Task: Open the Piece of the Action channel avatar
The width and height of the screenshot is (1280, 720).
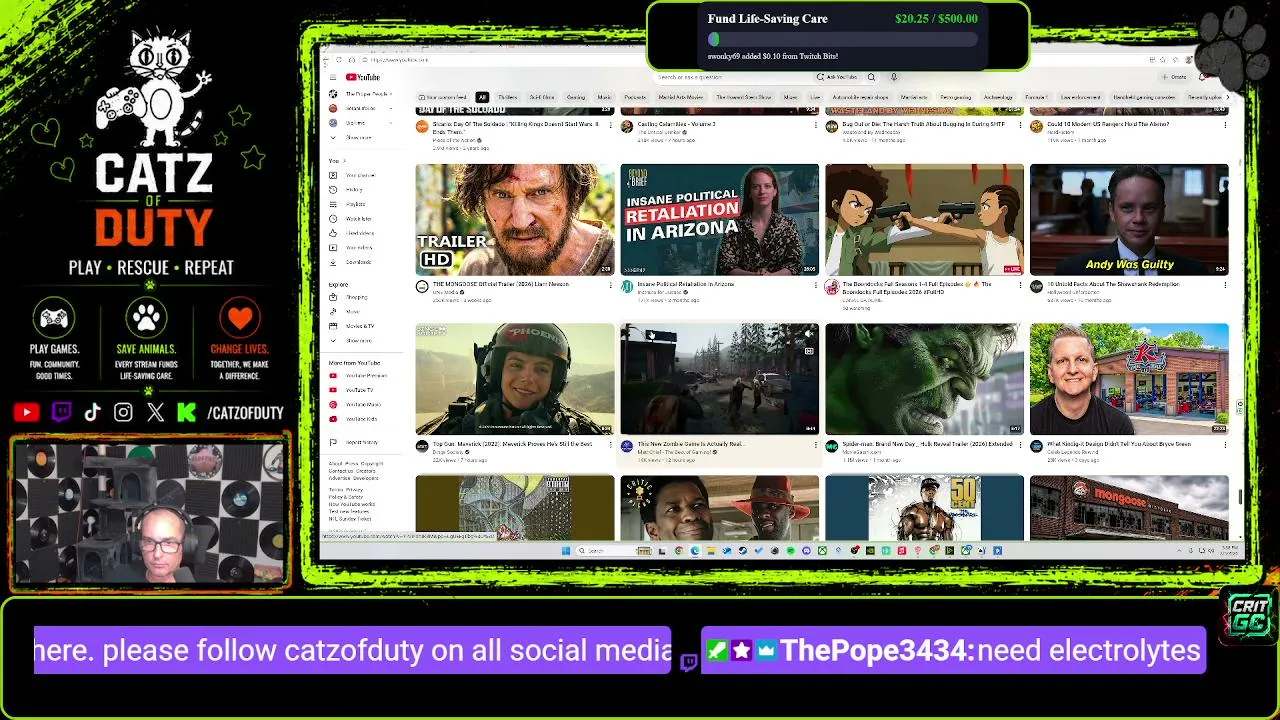Action: pos(422,127)
